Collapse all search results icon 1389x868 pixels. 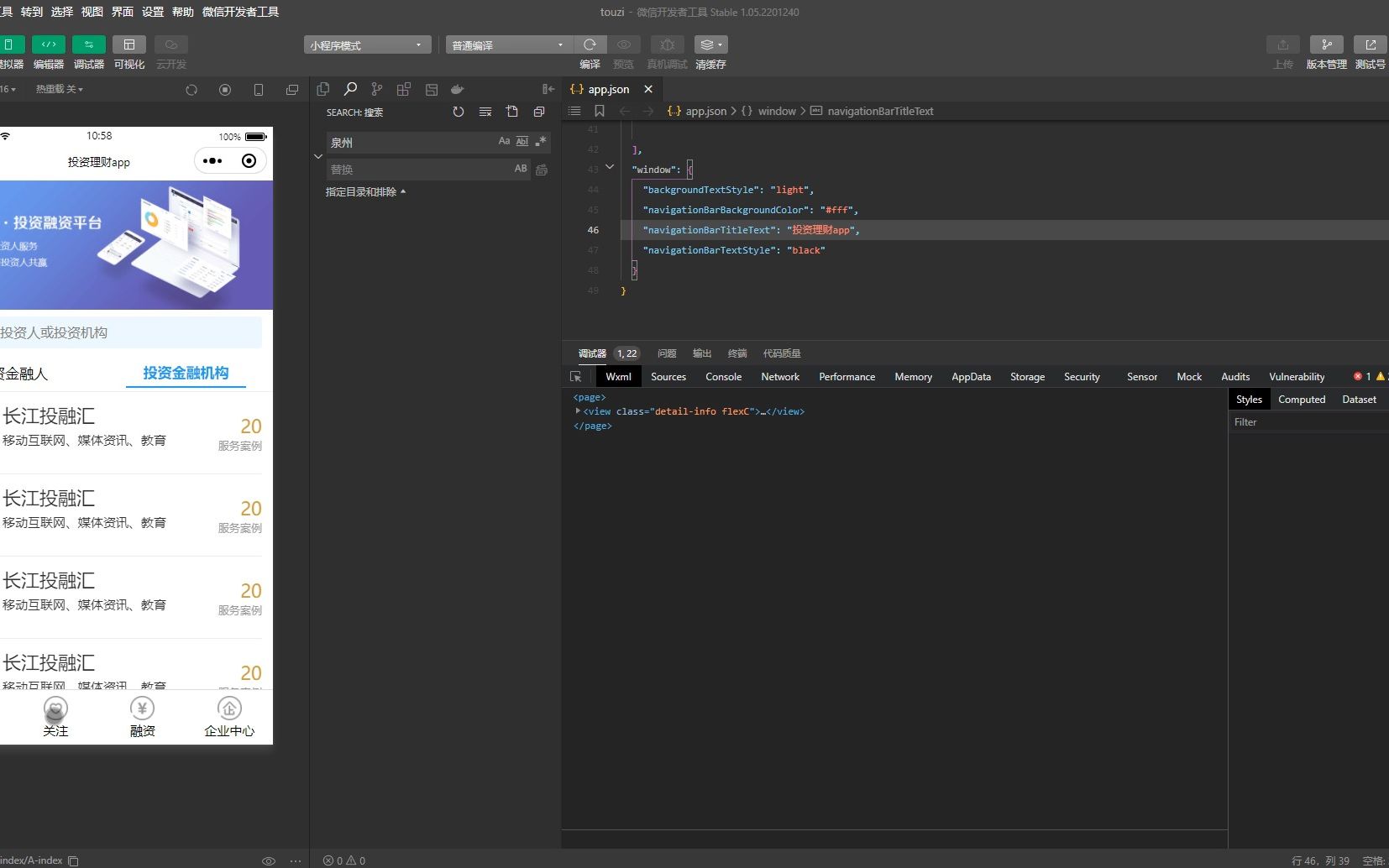(x=539, y=112)
